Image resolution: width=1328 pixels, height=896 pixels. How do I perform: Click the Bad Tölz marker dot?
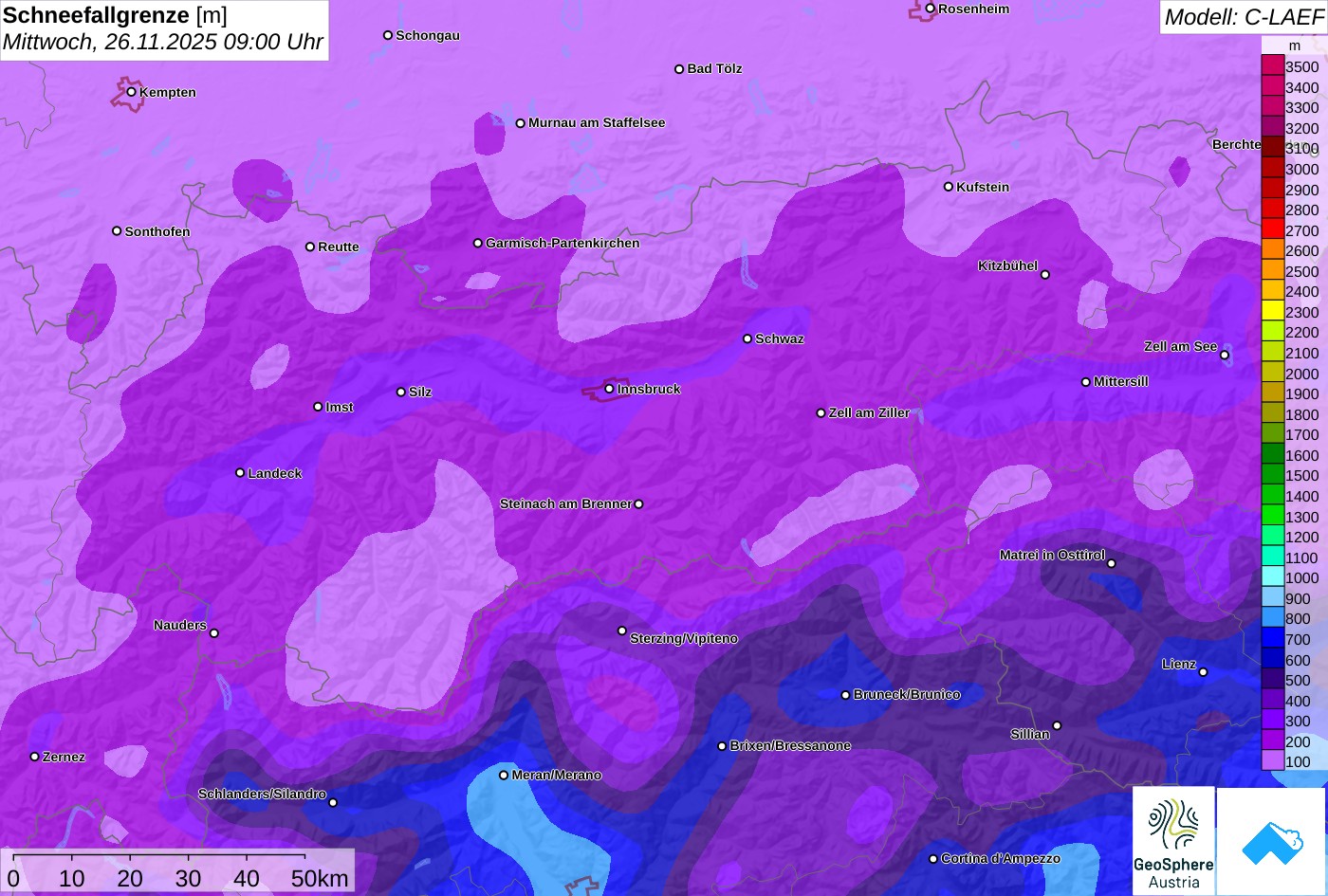[x=679, y=69]
